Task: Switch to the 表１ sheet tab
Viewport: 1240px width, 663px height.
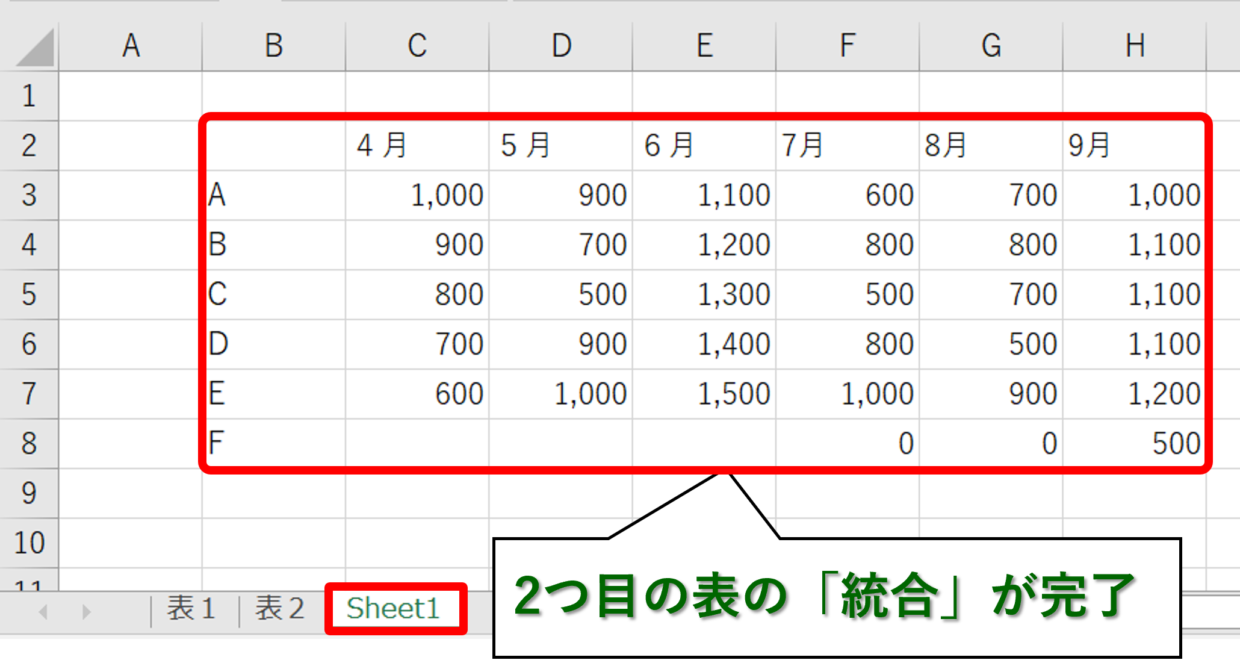Action: click(192, 609)
